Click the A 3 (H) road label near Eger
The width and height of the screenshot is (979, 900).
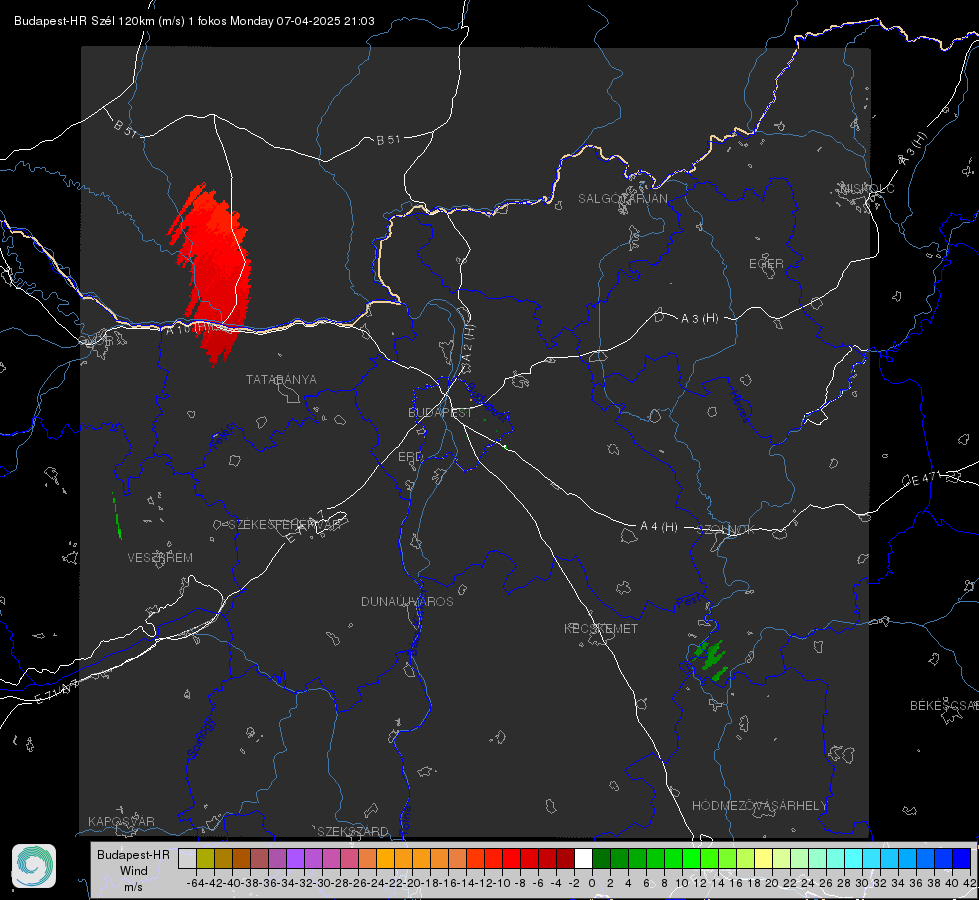pos(699,319)
